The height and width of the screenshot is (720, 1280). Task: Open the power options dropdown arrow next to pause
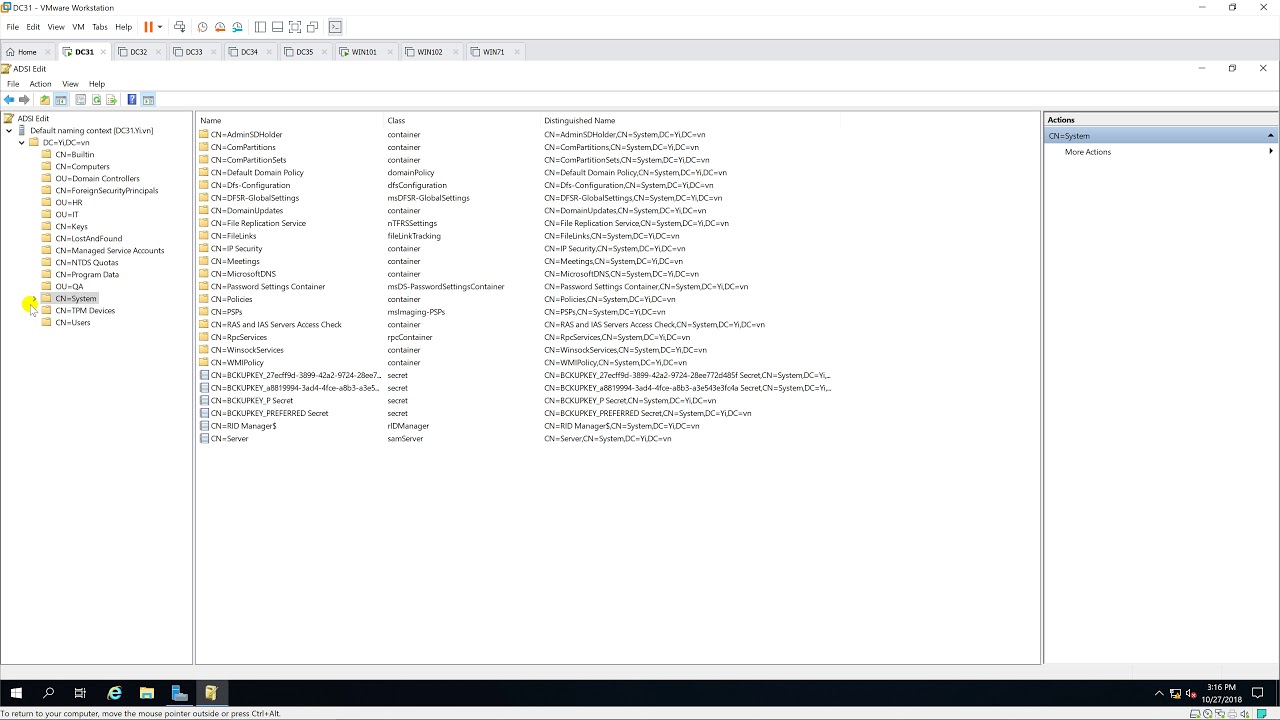tap(160, 27)
